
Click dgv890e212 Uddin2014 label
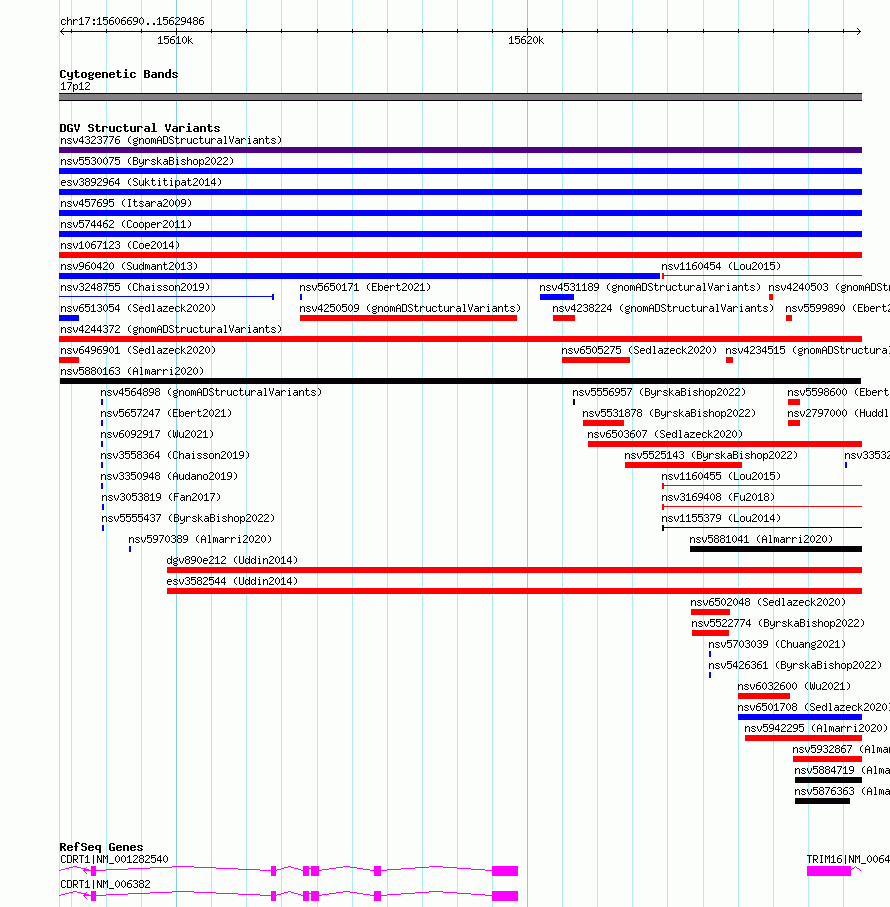point(232,560)
